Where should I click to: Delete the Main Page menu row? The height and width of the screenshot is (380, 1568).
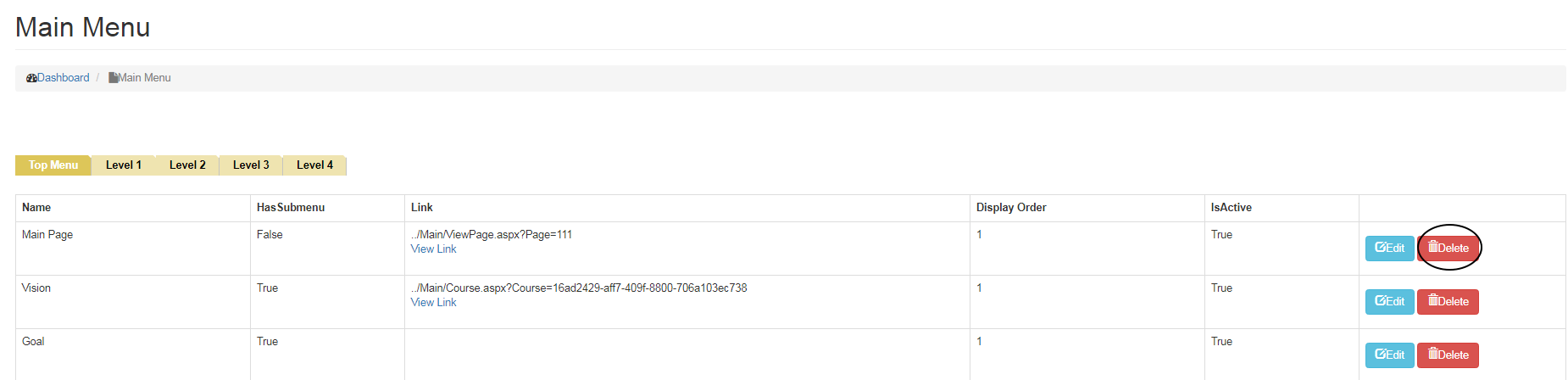pyautogui.click(x=1448, y=249)
